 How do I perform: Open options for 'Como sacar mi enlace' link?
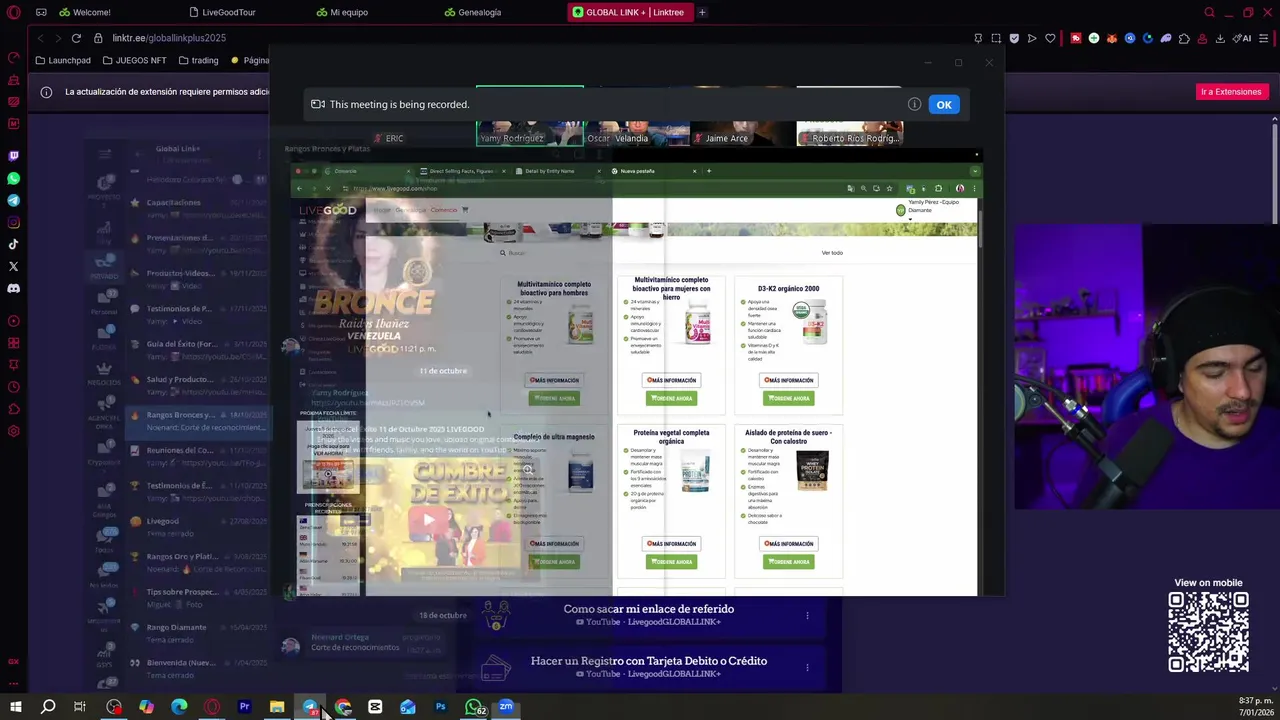click(x=807, y=615)
